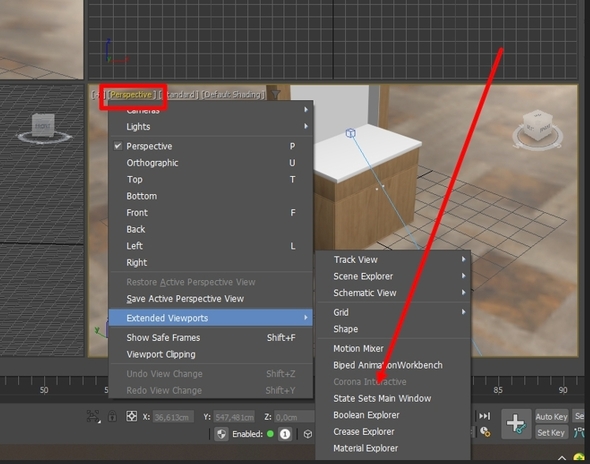Click the Set Key button
Image resolution: width=590 pixels, height=464 pixels.
tap(551, 433)
